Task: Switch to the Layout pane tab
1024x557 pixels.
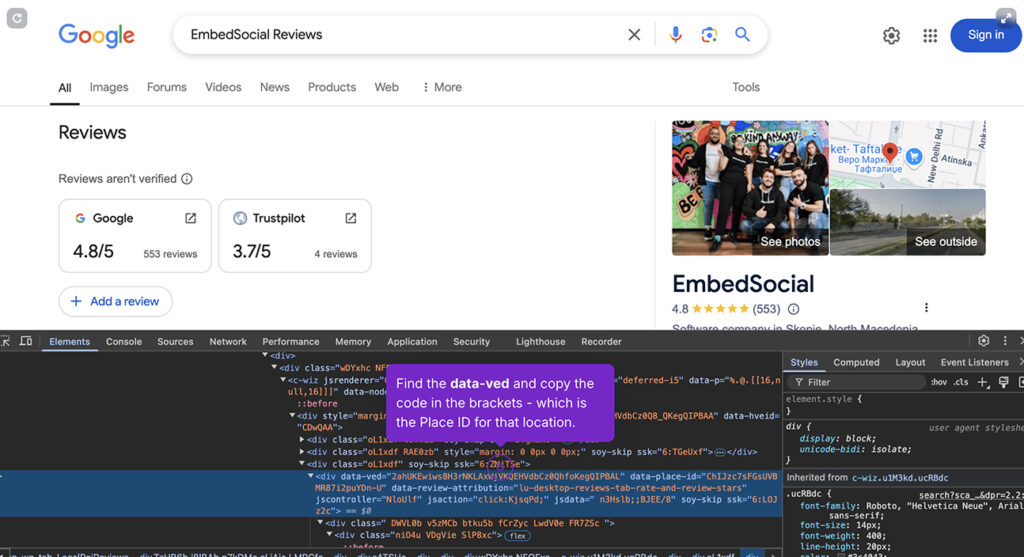Action: click(910, 362)
